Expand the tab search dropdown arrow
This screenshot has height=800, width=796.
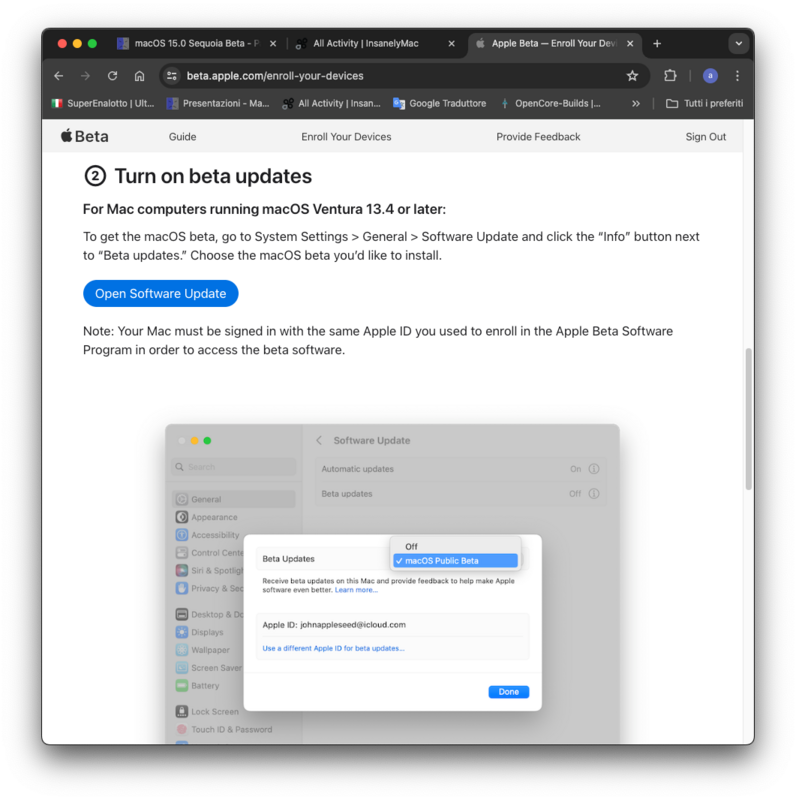coord(738,44)
